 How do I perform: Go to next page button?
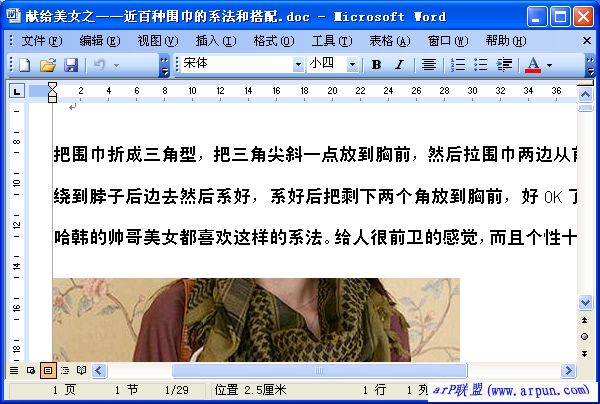point(585,354)
